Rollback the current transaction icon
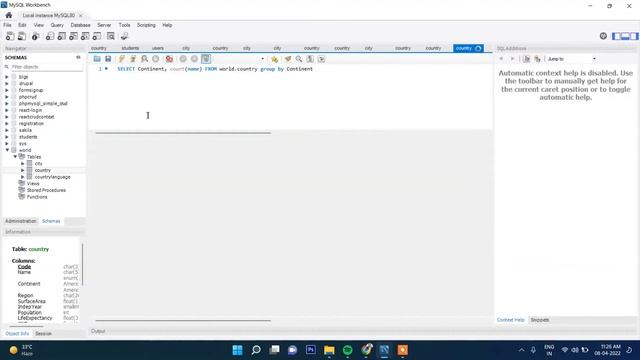The height and width of the screenshot is (360, 640). click(194, 59)
